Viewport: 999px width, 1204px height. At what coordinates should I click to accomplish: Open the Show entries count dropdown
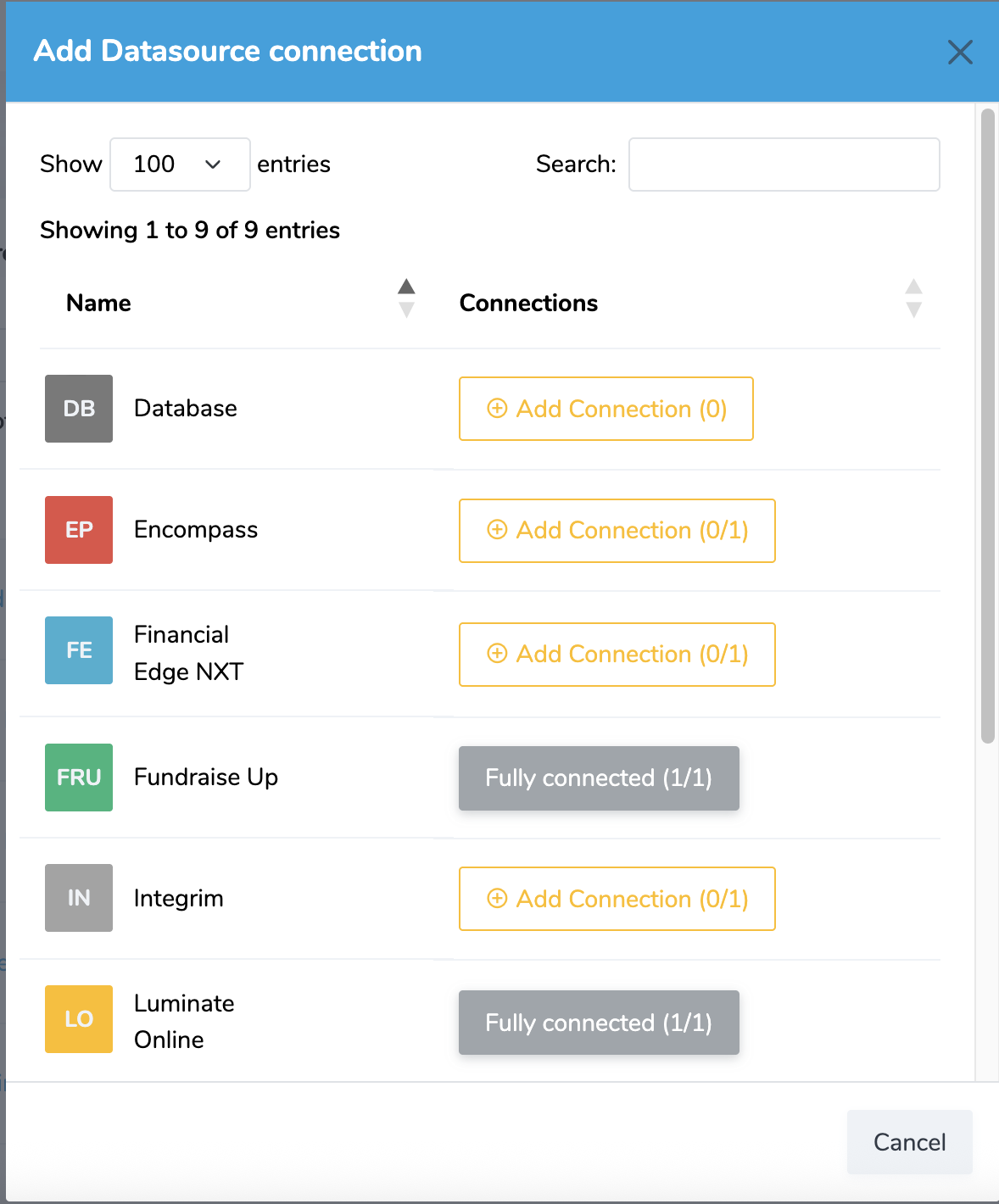tap(180, 164)
